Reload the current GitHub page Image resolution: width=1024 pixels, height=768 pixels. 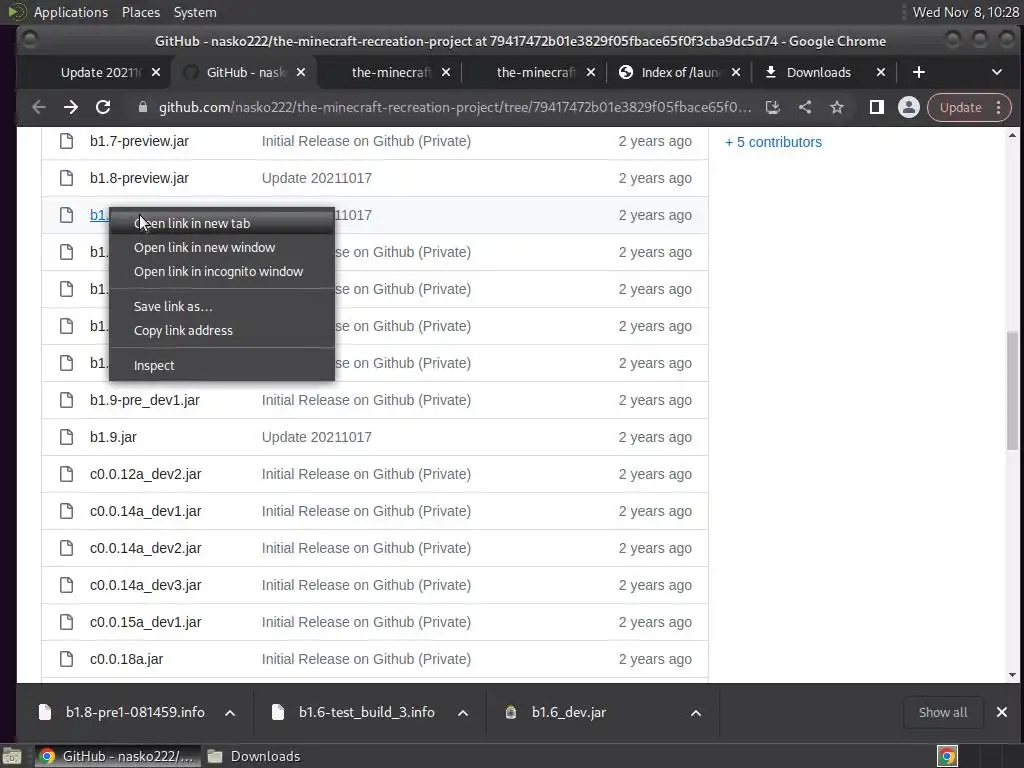tap(103, 107)
